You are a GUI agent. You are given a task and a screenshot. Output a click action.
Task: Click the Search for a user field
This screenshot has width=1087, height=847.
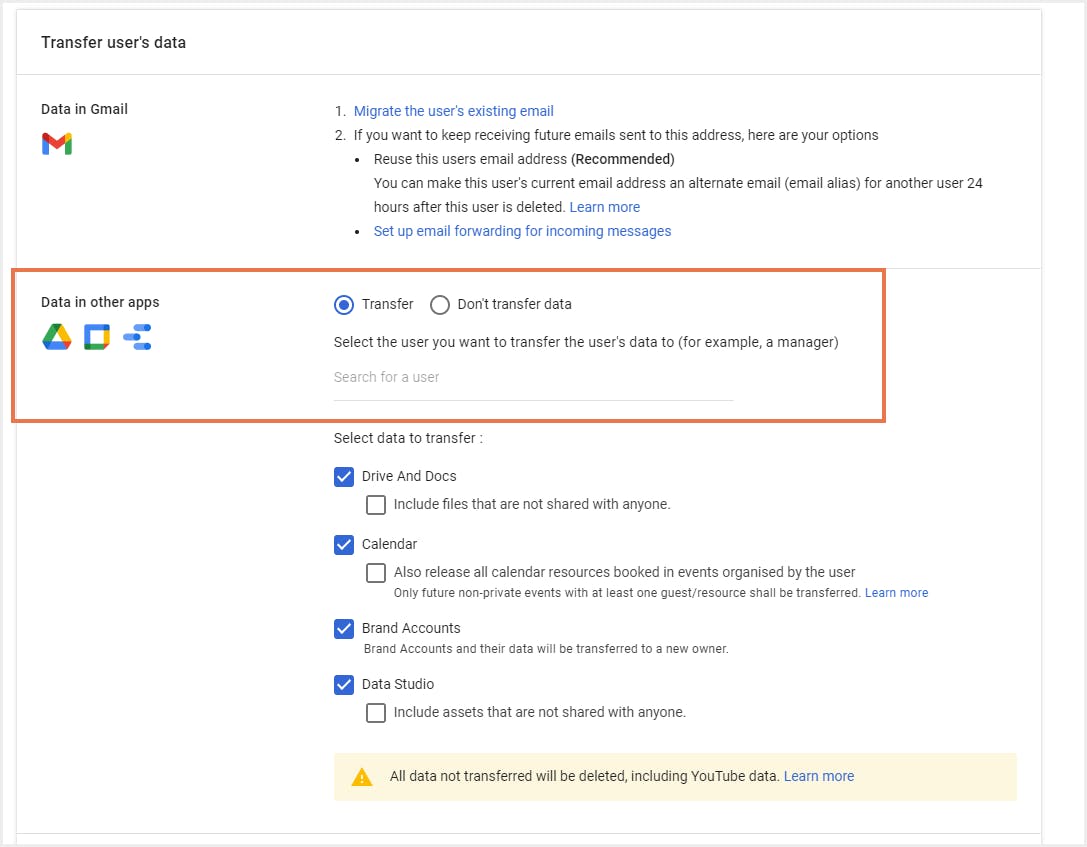(x=533, y=378)
